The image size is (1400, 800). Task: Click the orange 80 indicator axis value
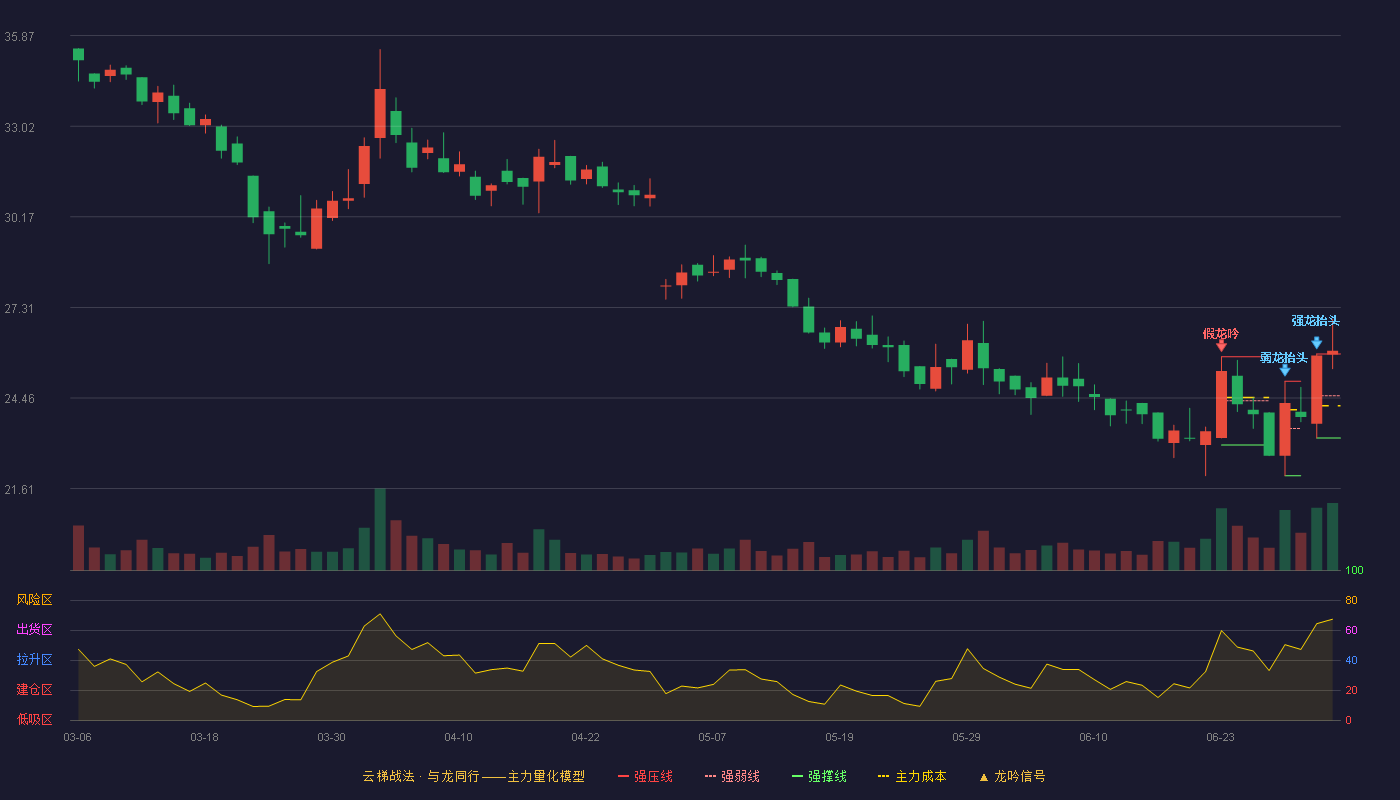(x=1351, y=600)
